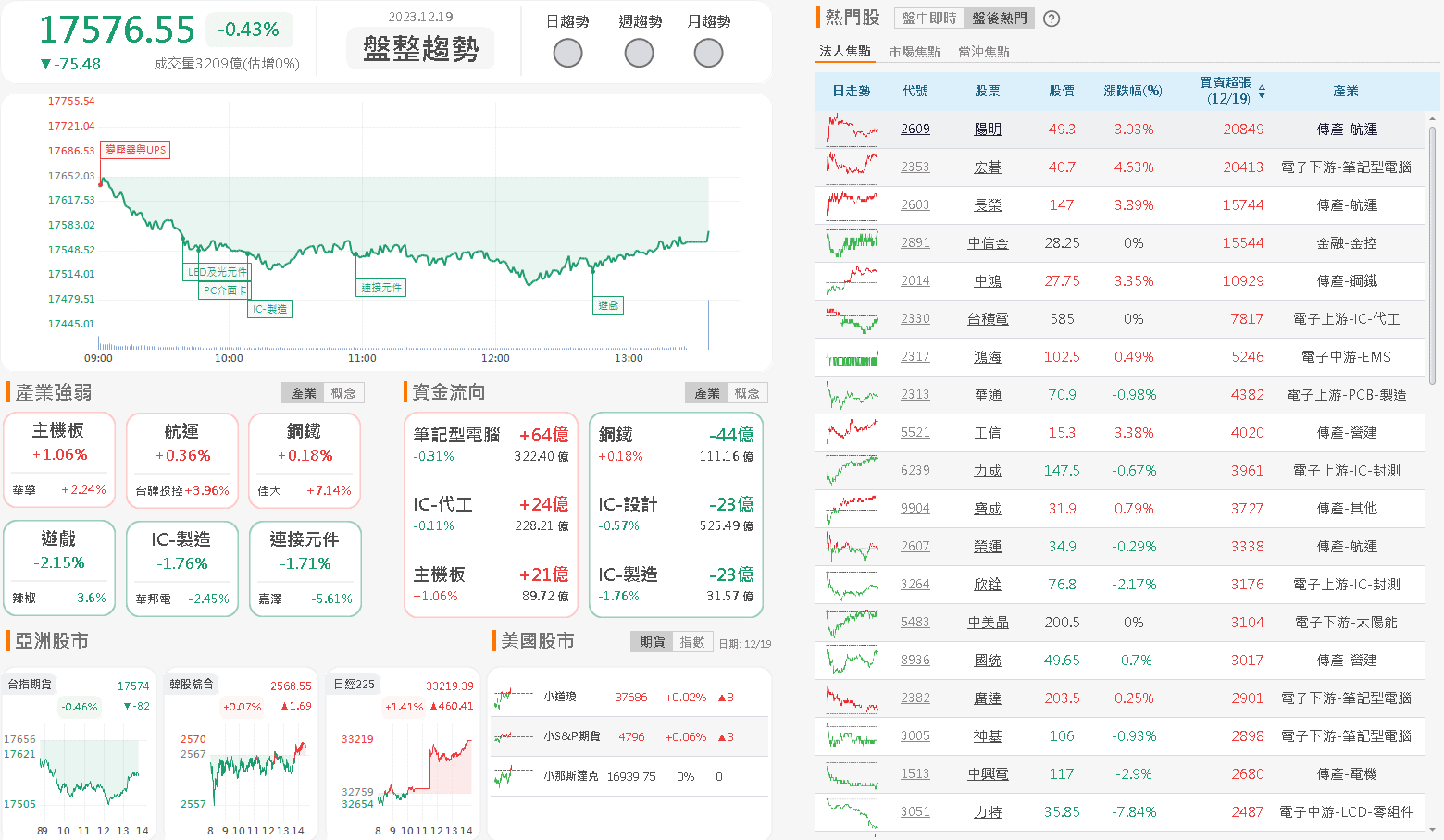Image resolution: width=1444 pixels, height=840 pixels.
Task: Select 期貨 toggle in 美國股市
Action: [653, 642]
